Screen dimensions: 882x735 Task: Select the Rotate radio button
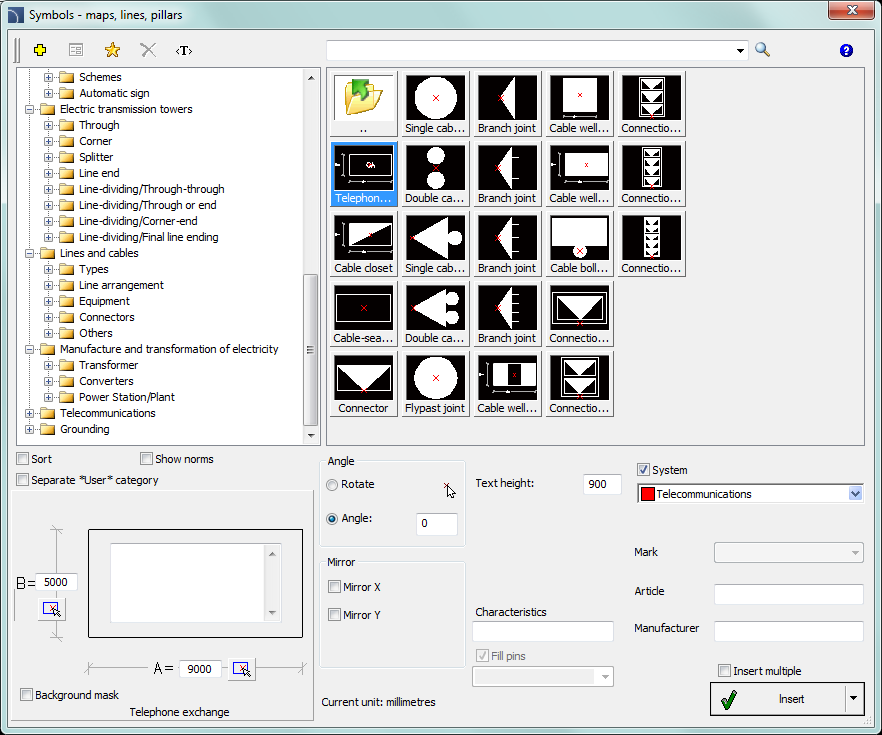333,484
